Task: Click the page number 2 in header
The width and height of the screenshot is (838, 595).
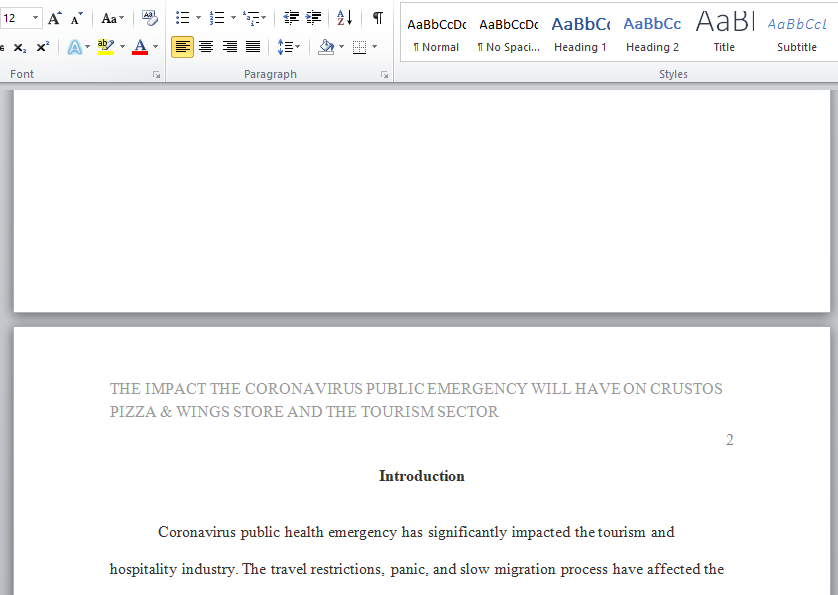Action: (730, 439)
